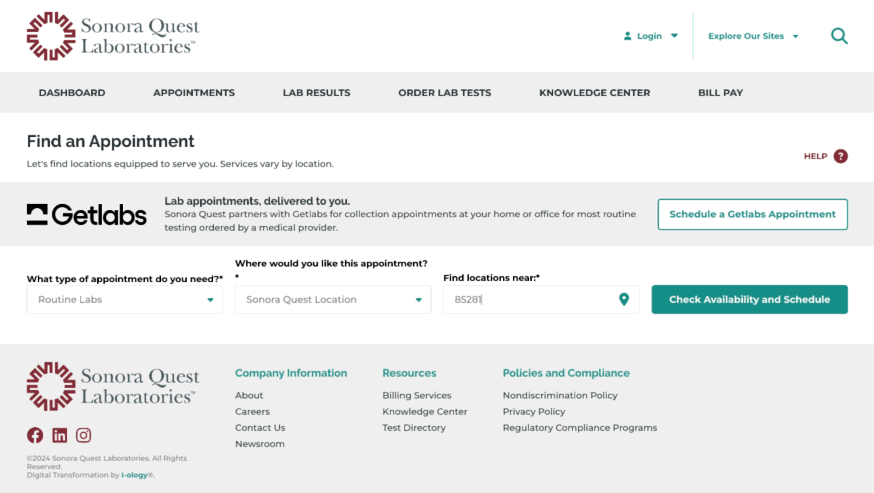This screenshot has width=874, height=493.
Task: Open the site search magnifier icon
Action: pyautogui.click(x=839, y=36)
